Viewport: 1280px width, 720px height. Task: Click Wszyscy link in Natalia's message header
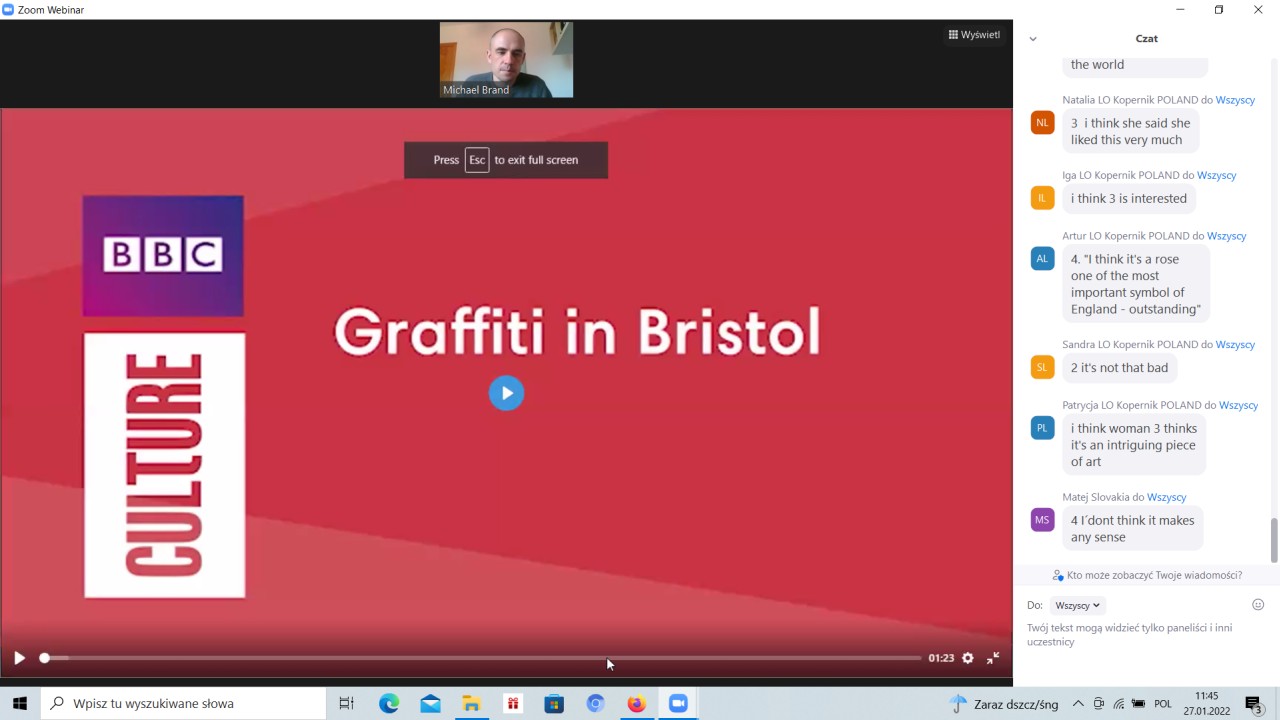tap(1235, 100)
